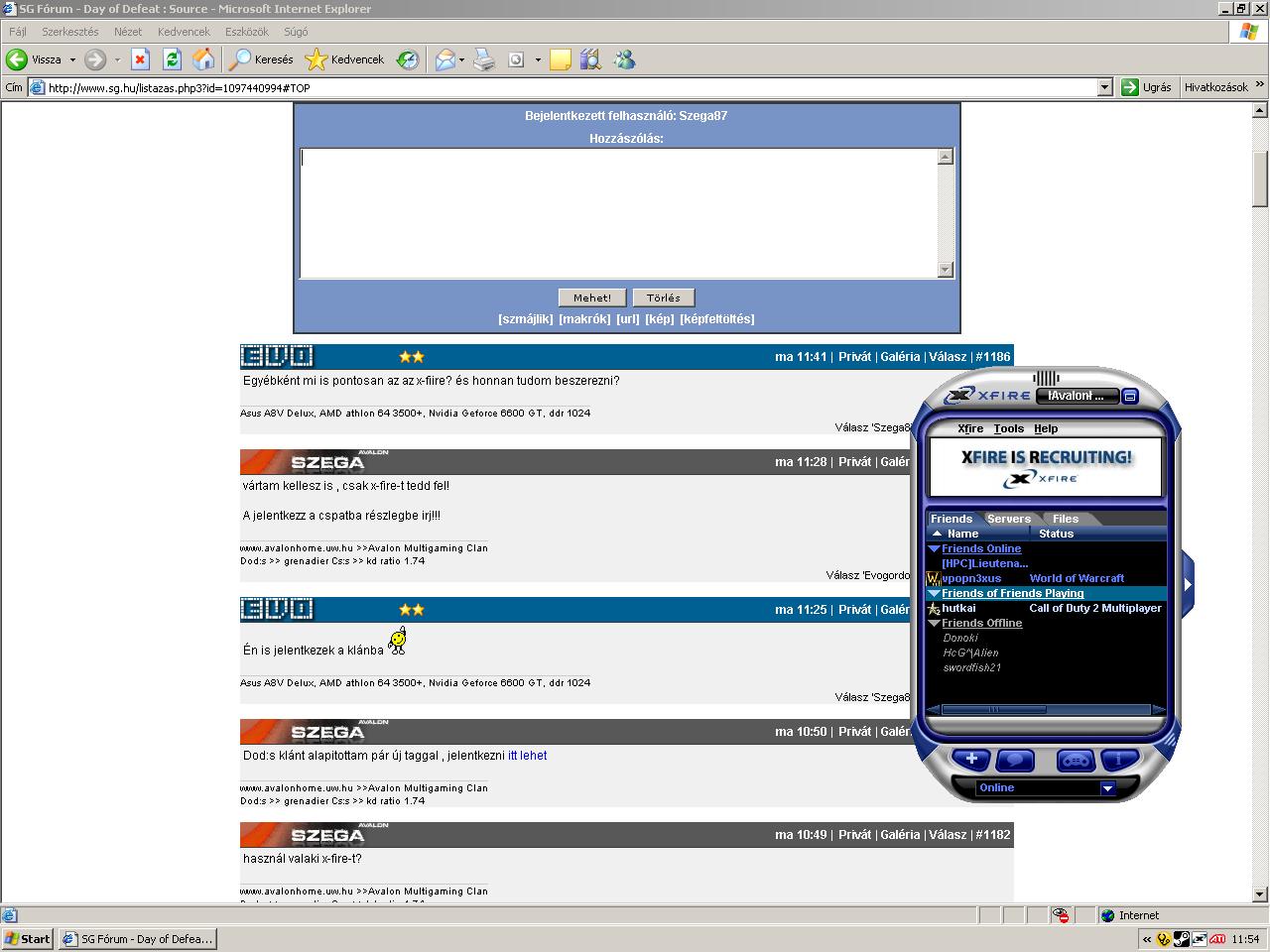The width and height of the screenshot is (1270, 952).
Task: Click the IE Print toolbar icon
Action: click(483, 59)
